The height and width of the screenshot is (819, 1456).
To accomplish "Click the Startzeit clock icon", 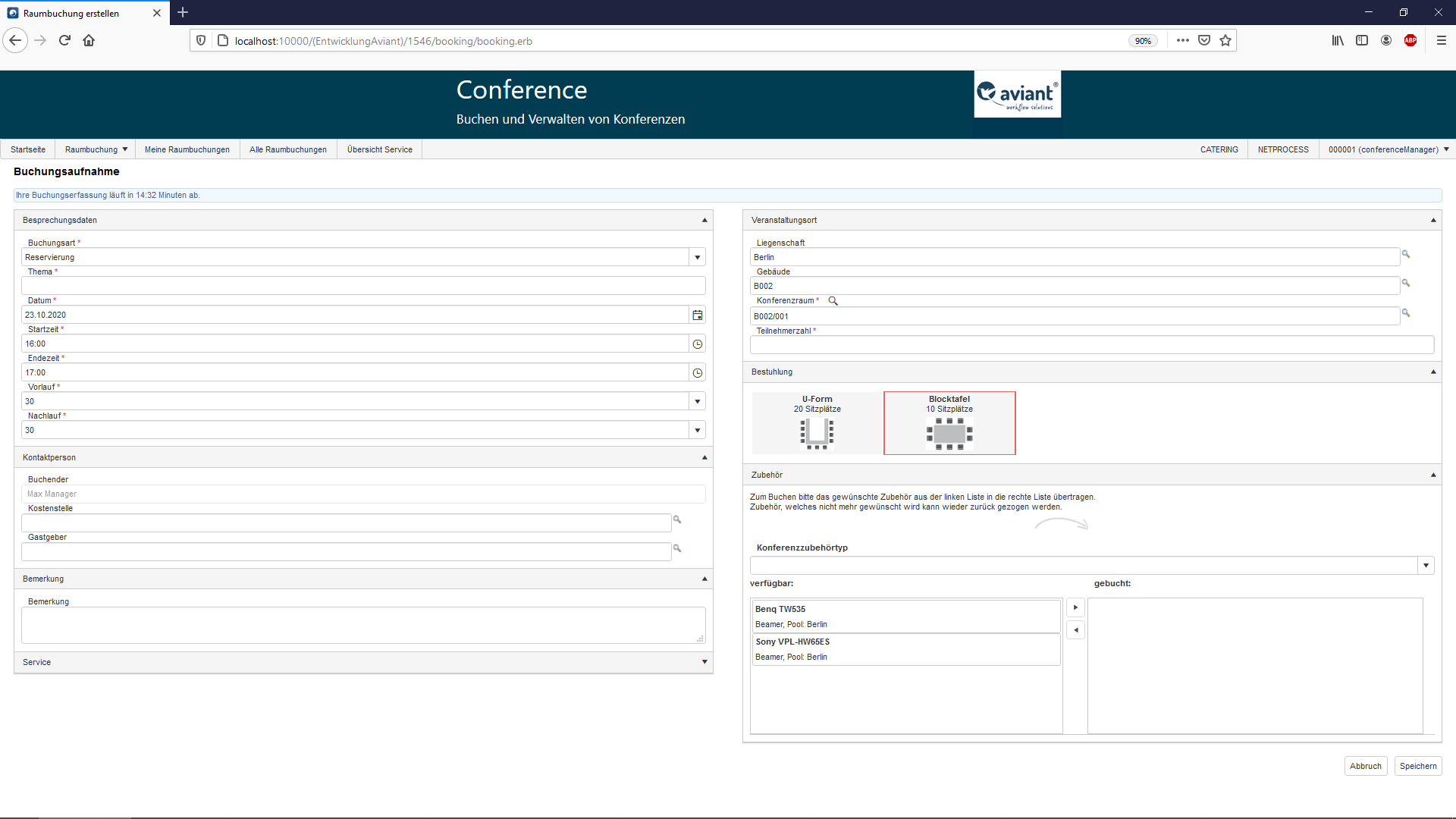I will pos(697,344).
